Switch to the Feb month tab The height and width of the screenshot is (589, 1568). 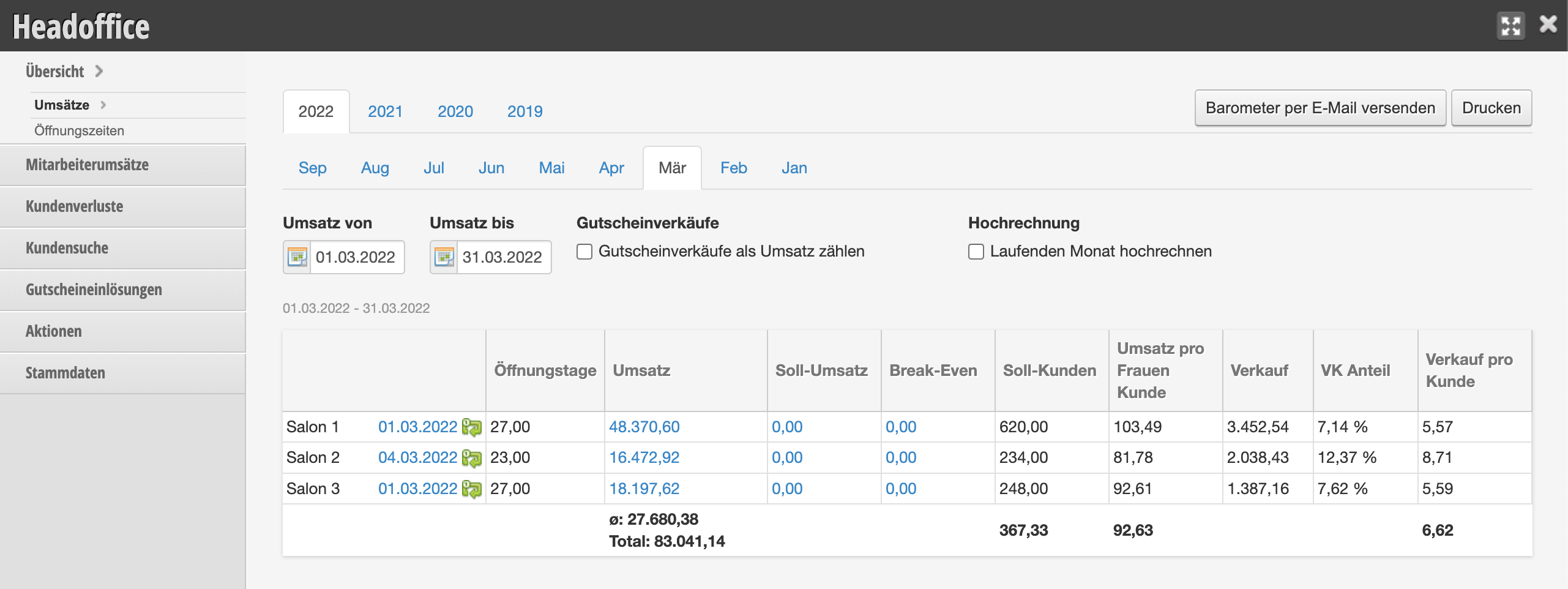click(x=734, y=168)
